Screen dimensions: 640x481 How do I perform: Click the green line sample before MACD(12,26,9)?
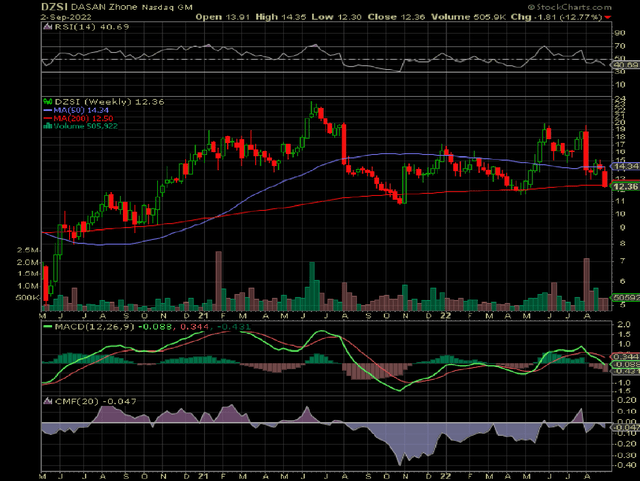click(48, 327)
